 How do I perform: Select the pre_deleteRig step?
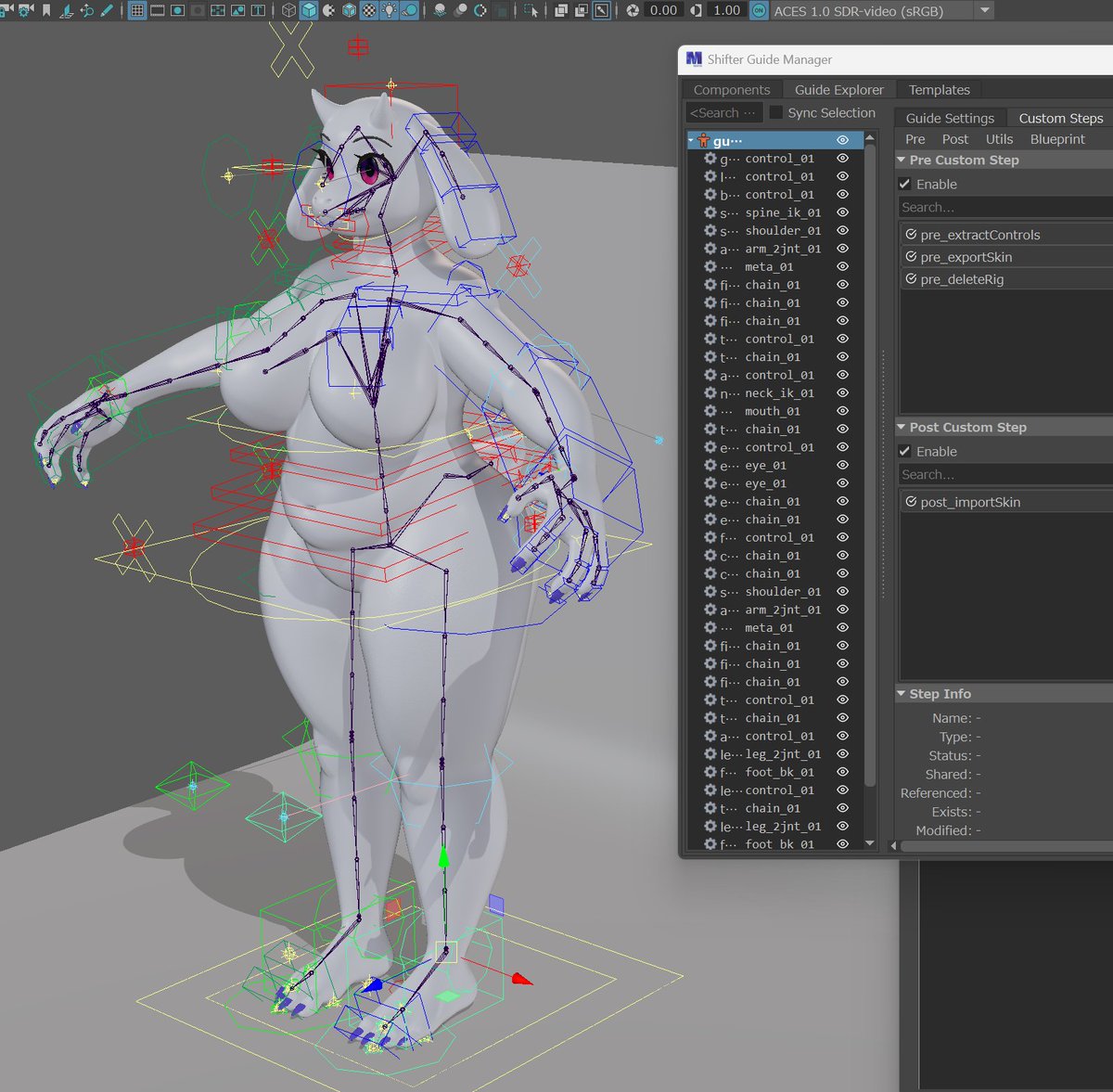(1006, 279)
